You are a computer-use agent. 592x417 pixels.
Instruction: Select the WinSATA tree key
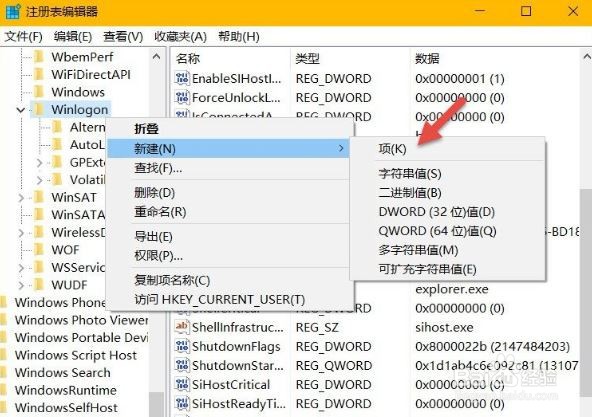78,215
